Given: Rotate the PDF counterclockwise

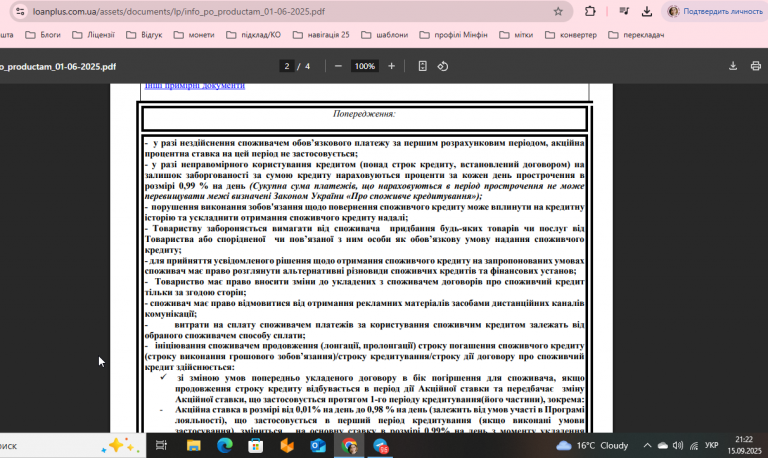Looking at the screenshot, I should [x=443, y=66].
